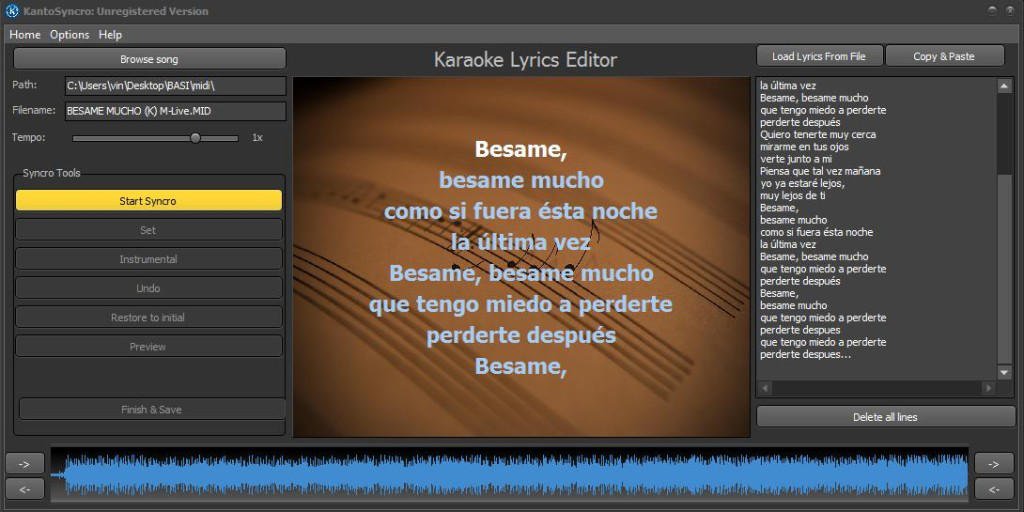Open the Help menu
Viewport: 1024px width, 512px height.
click(x=110, y=35)
